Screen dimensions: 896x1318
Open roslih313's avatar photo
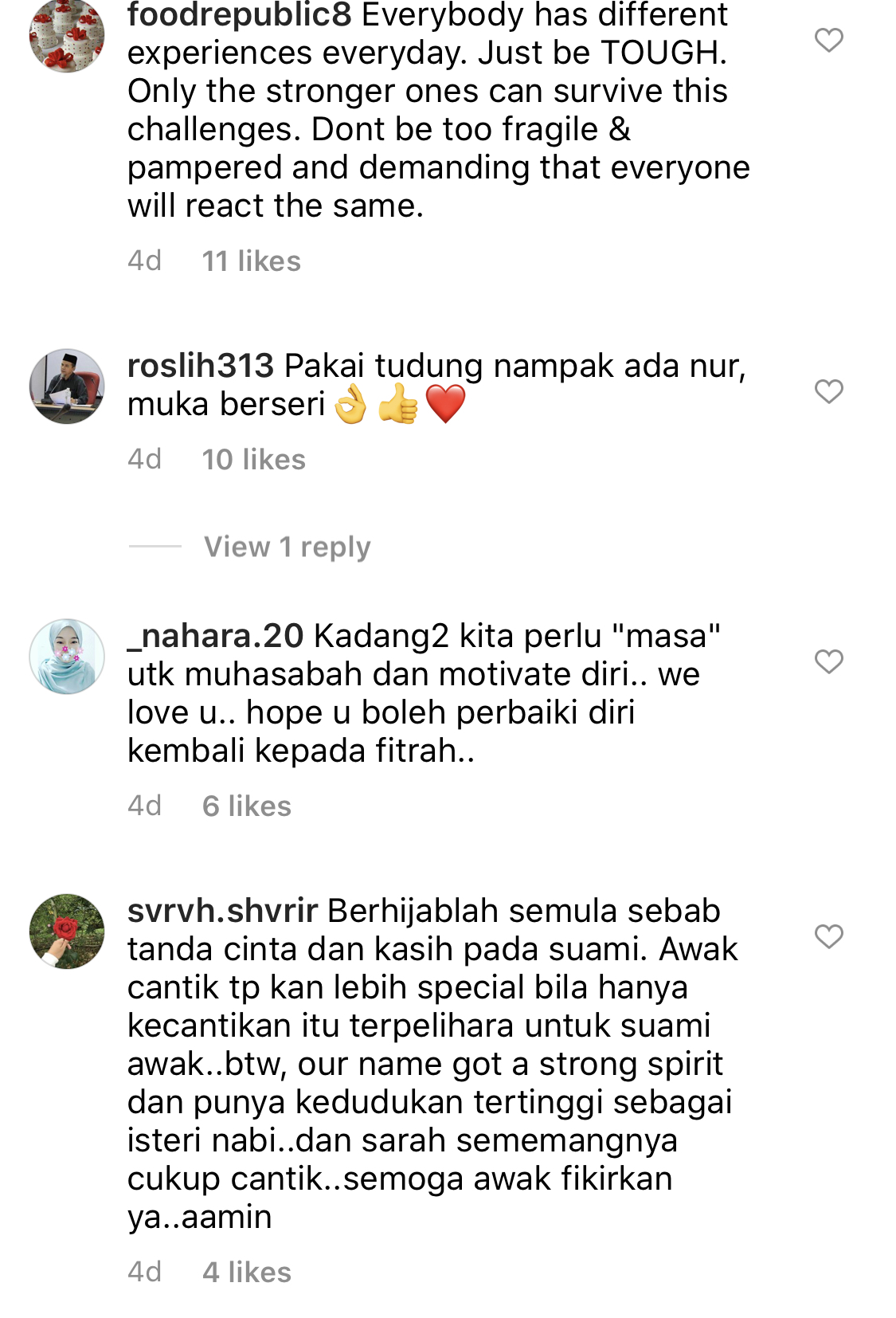[67, 386]
